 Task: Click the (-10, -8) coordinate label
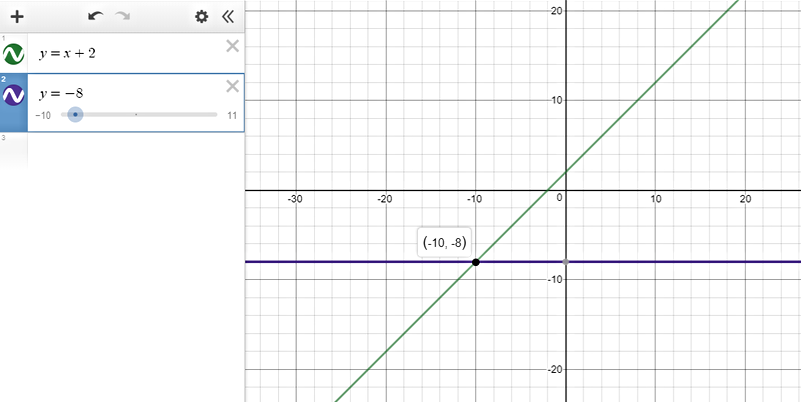coord(445,242)
